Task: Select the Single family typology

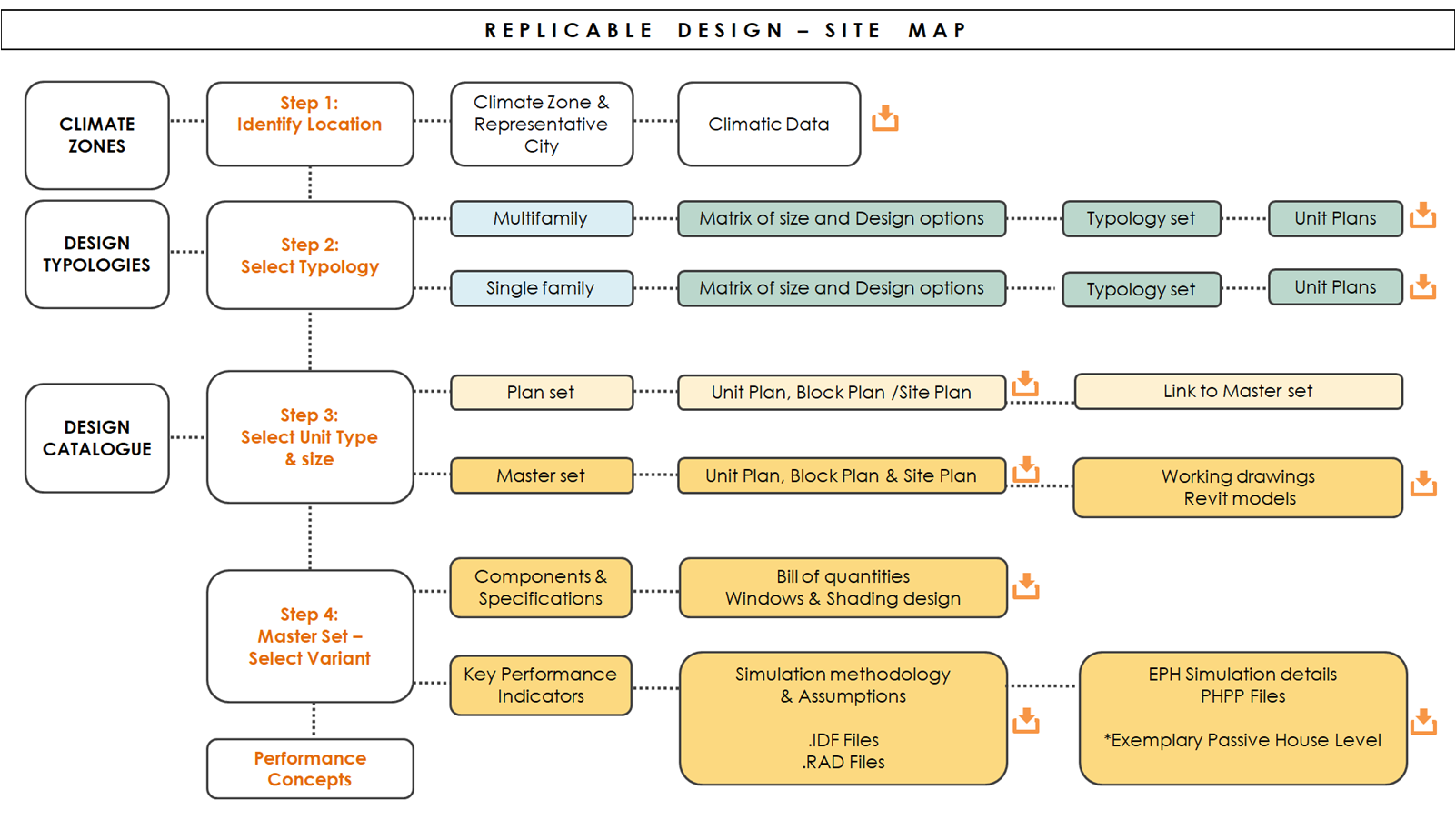Action: 542,288
